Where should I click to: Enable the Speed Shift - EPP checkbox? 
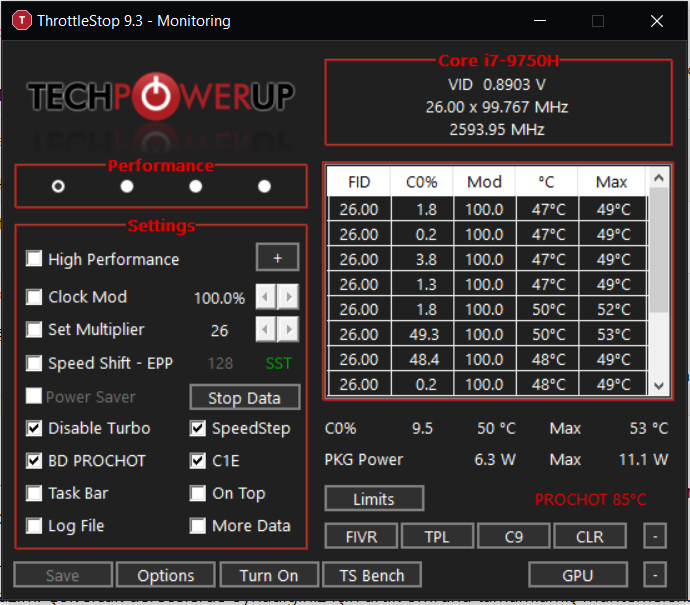click(34, 363)
